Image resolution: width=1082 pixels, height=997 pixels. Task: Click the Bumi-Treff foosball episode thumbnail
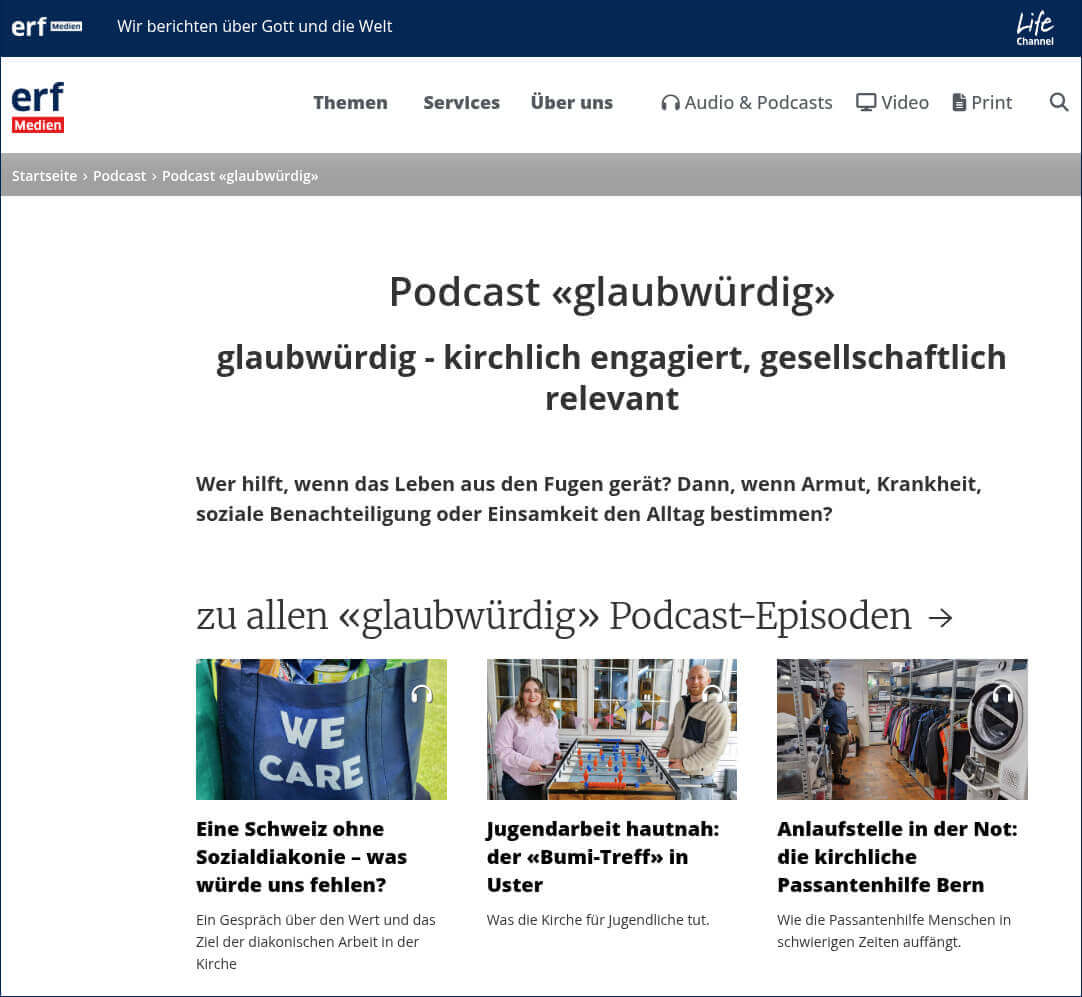tap(611, 729)
